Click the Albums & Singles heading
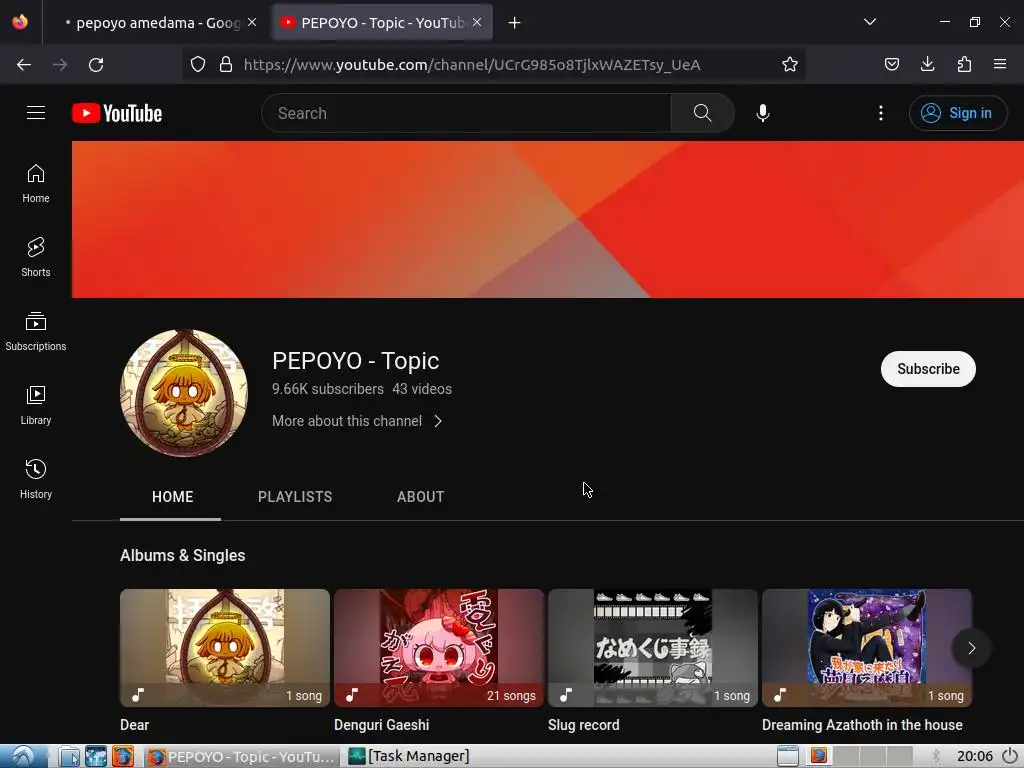 pos(183,555)
